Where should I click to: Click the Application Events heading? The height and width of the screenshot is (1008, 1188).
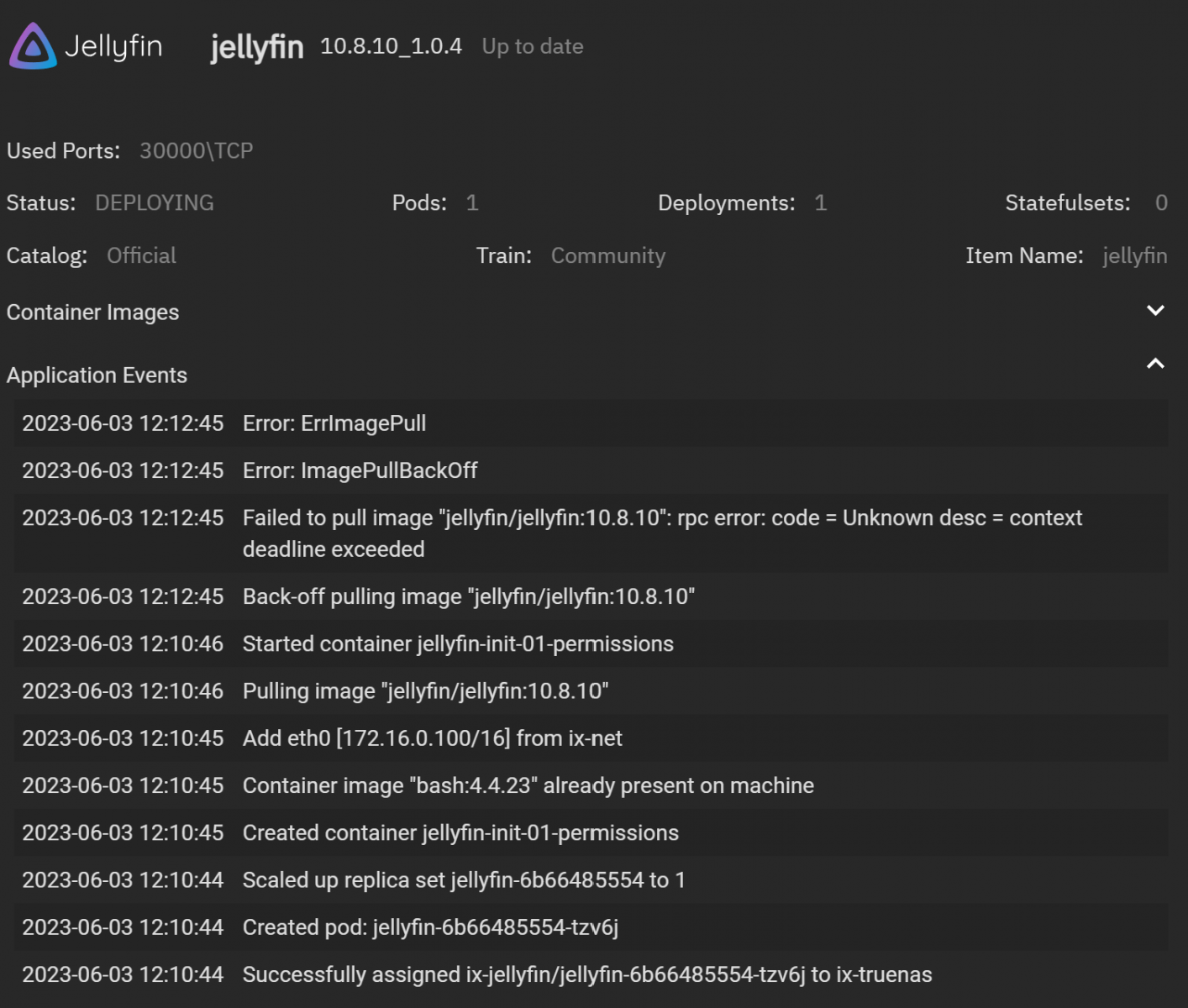(97, 375)
